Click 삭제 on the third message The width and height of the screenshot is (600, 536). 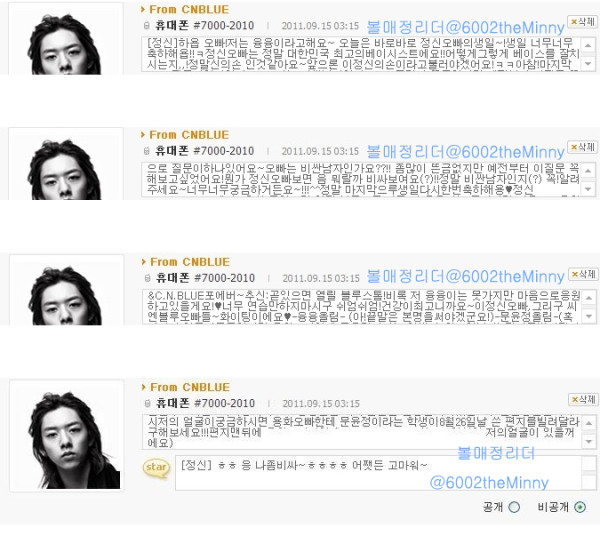(x=583, y=274)
